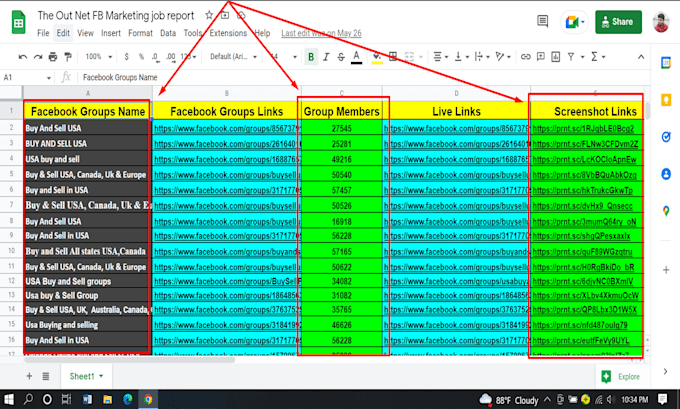Open the Default (Arial) font dropdown

coord(233,57)
